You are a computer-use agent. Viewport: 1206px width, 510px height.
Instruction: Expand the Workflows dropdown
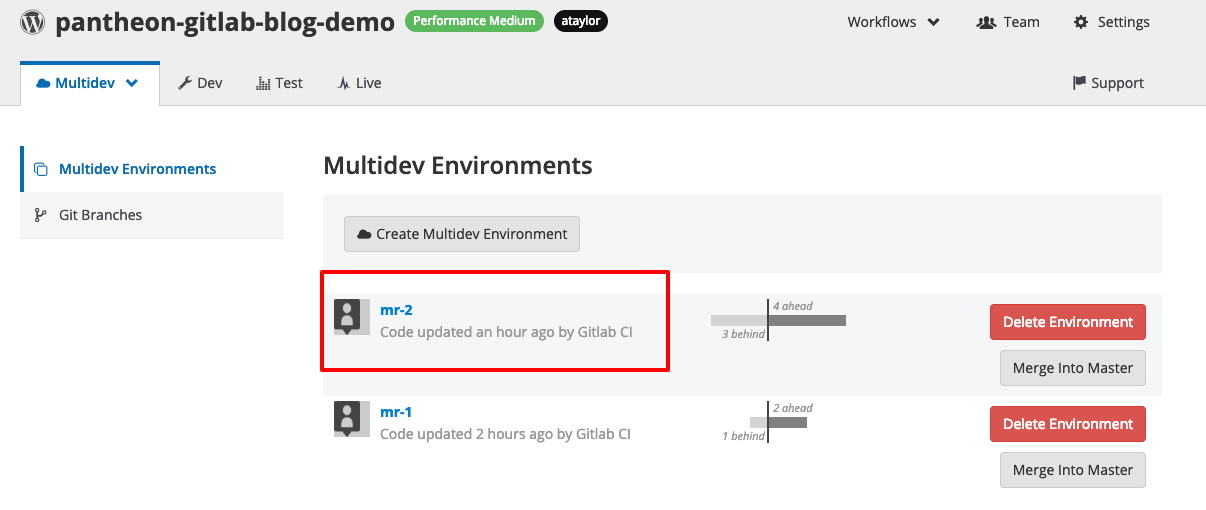[893, 22]
